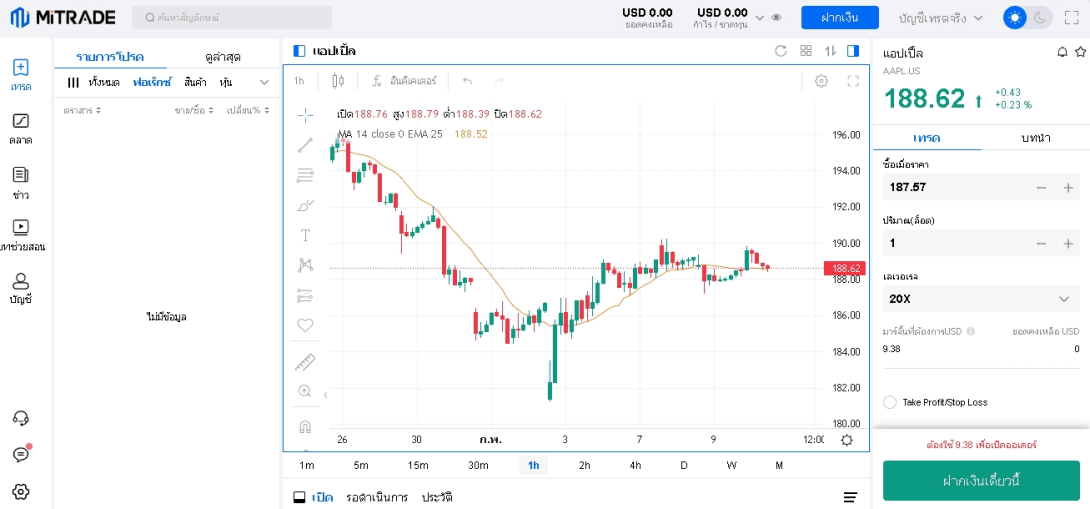
Task: Click the green ฝากเงินเดี๋ยวนี้ button
Action: [981, 481]
